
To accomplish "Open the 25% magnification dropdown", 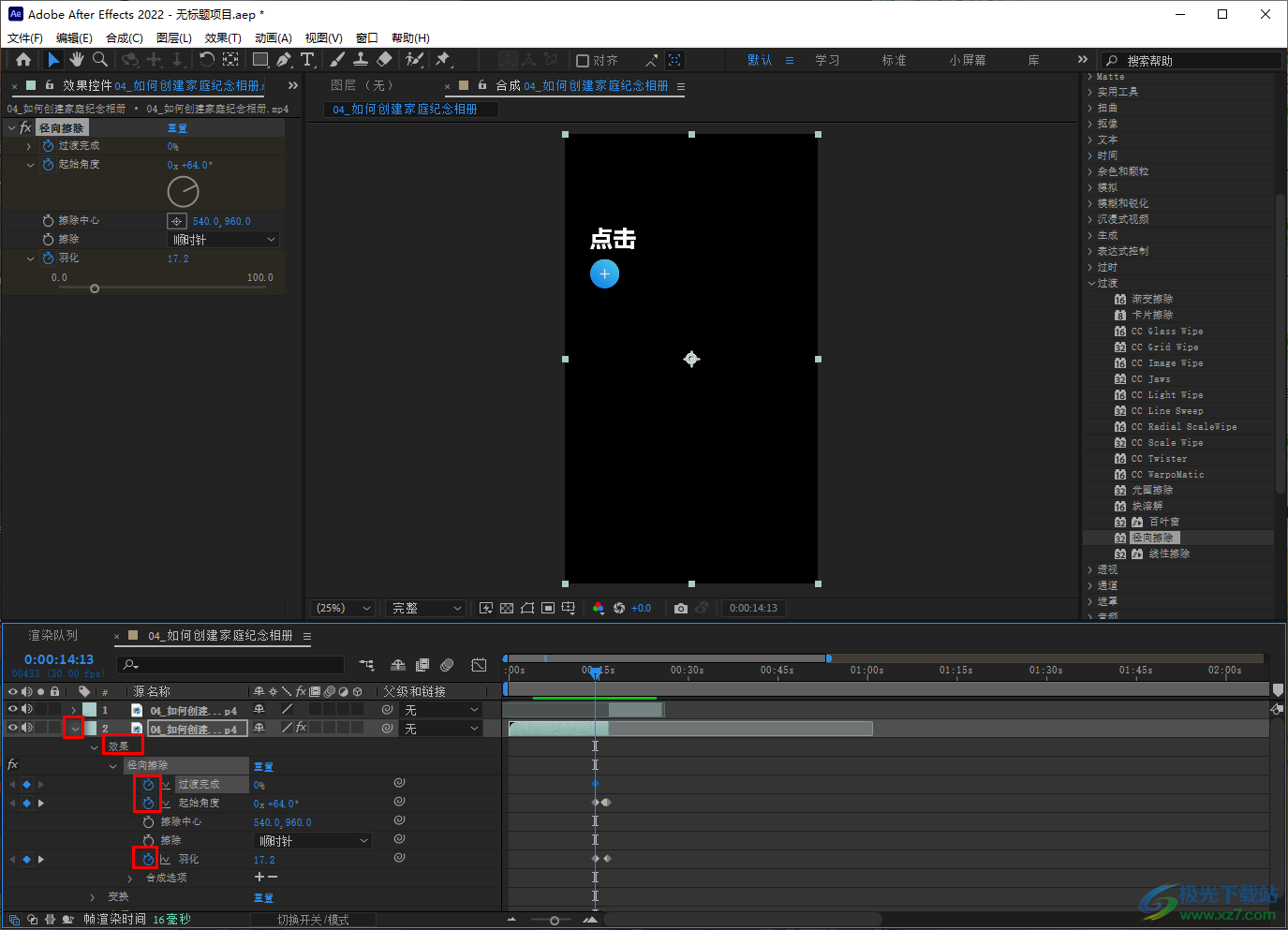I will pyautogui.click(x=343, y=608).
